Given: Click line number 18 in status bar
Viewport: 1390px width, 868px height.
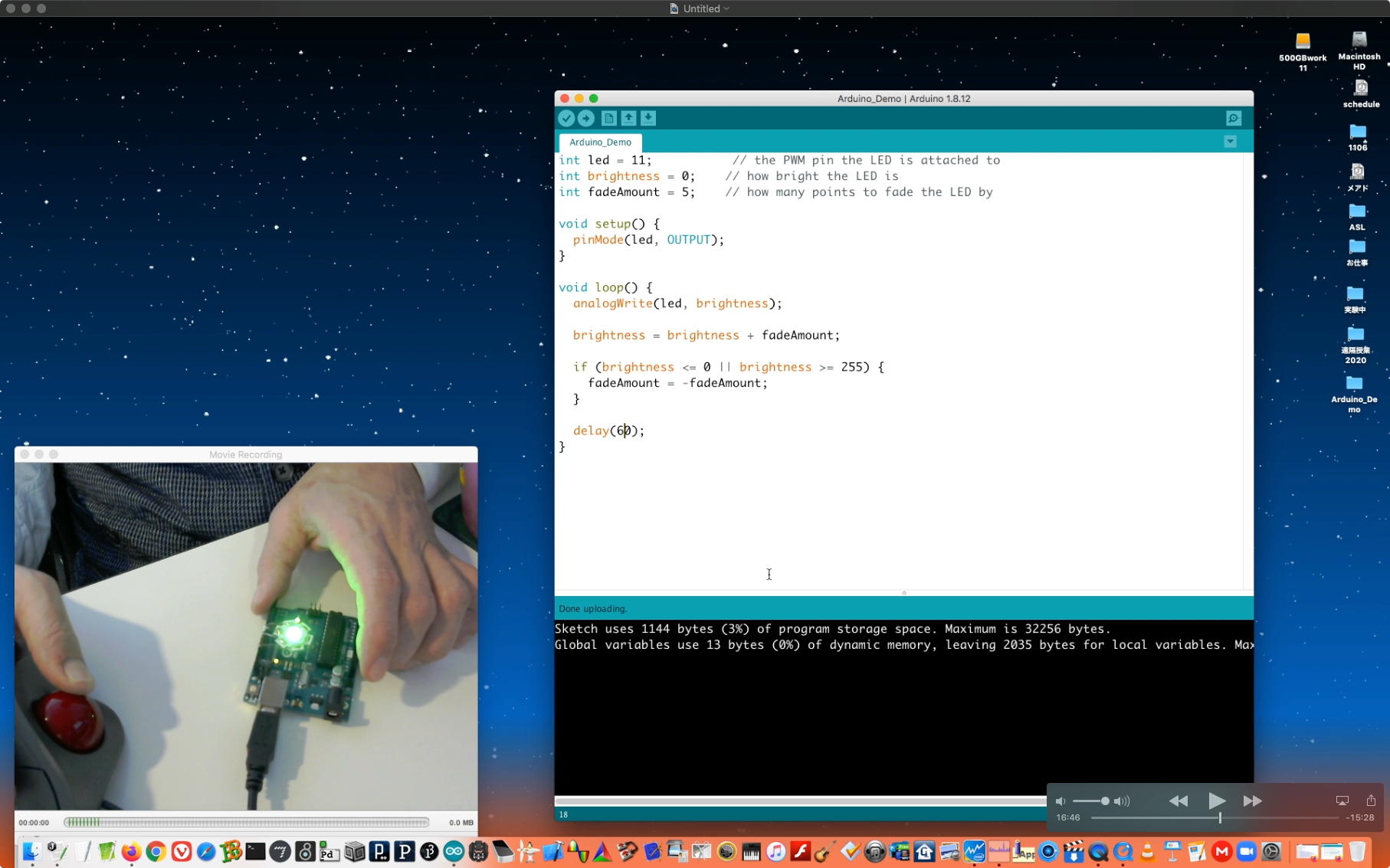Looking at the screenshot, I should coord(564,814).
